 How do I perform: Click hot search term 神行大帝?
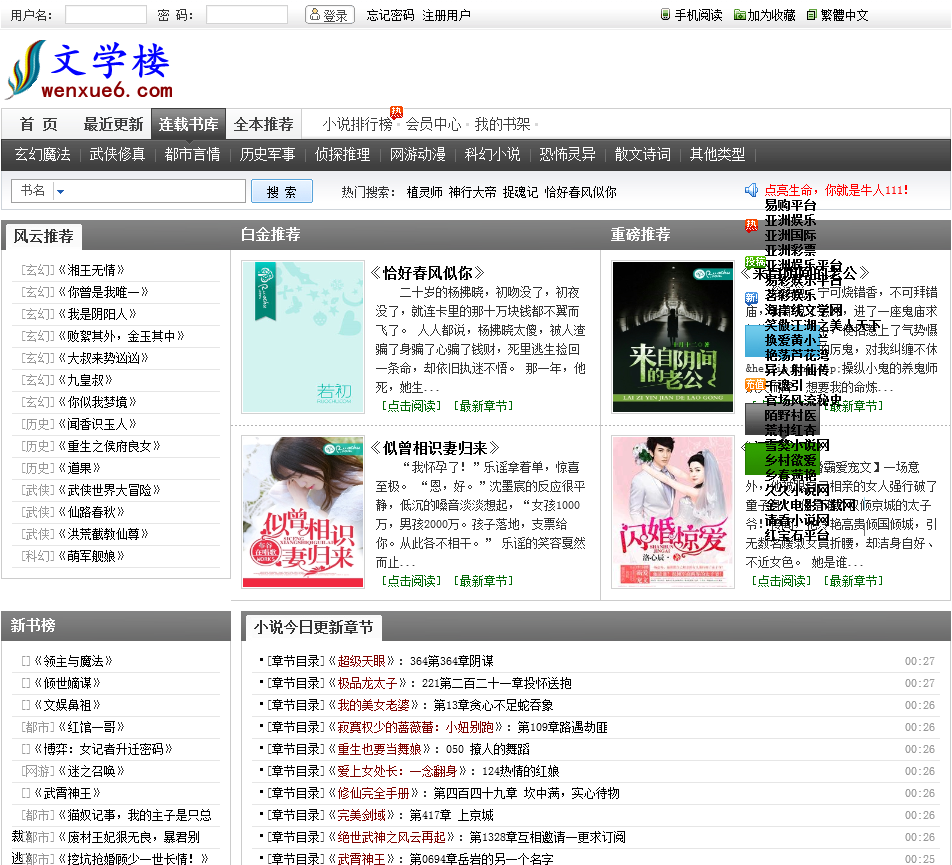click(x=472, y=192)
